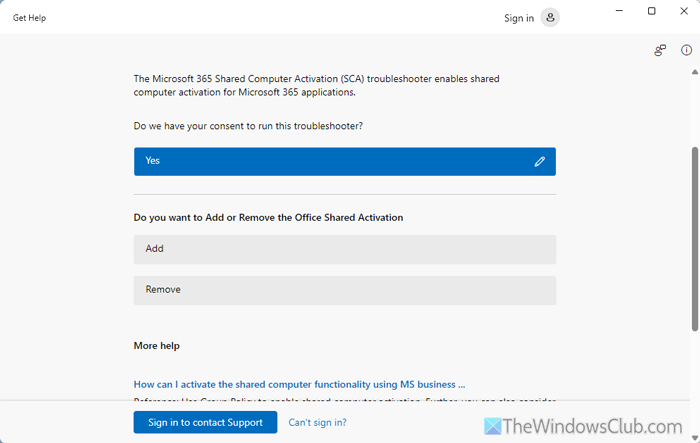The image size is (700, 443).
Task: Maximize the Get Help window
Action: [652, 11]
